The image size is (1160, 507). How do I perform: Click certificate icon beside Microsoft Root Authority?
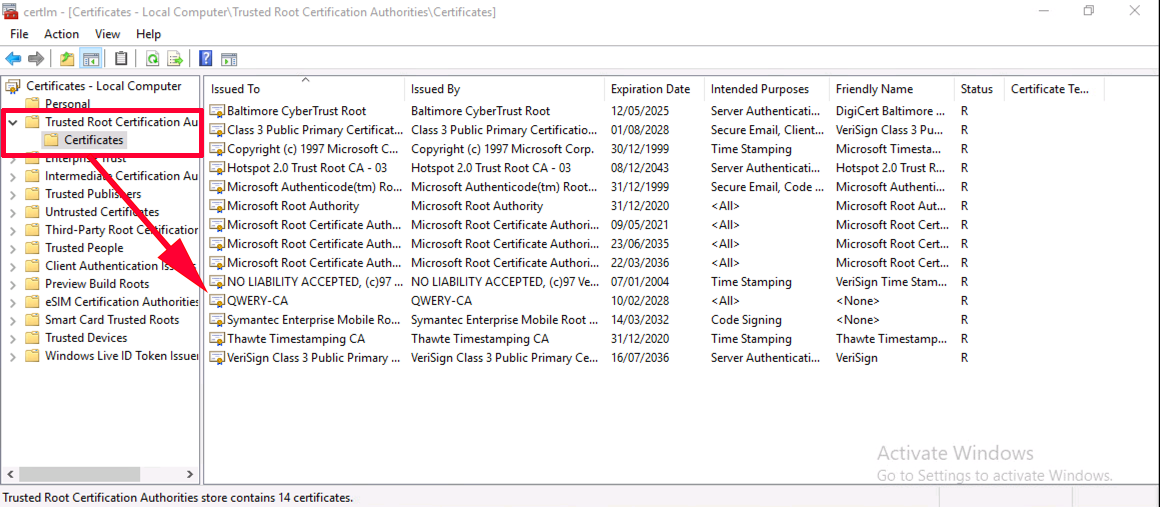click(217, 206)
